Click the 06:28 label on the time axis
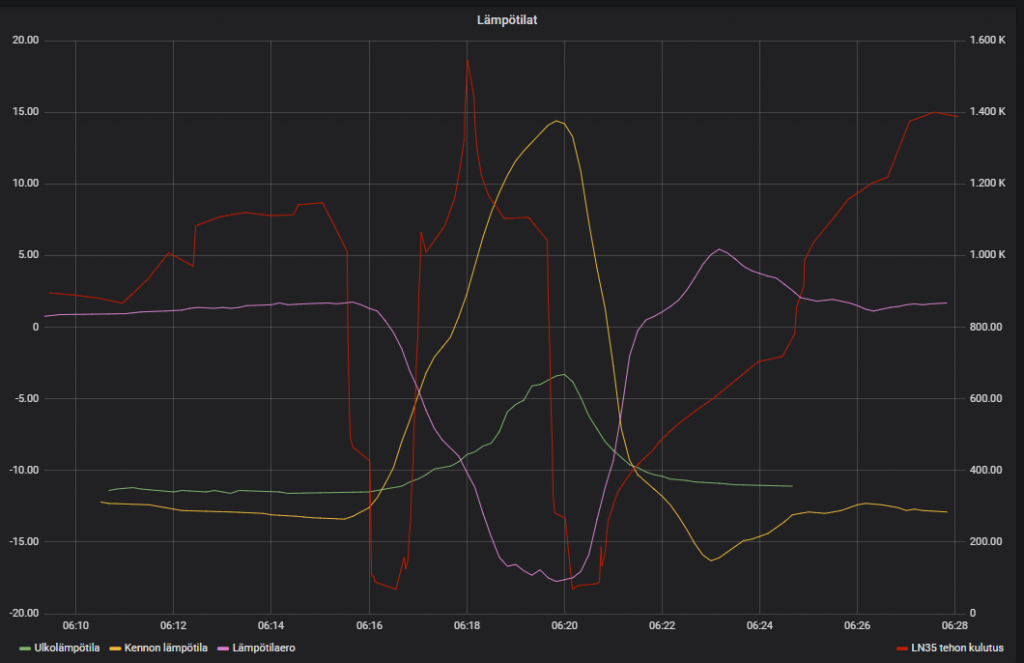 click(x=955, y=625)
